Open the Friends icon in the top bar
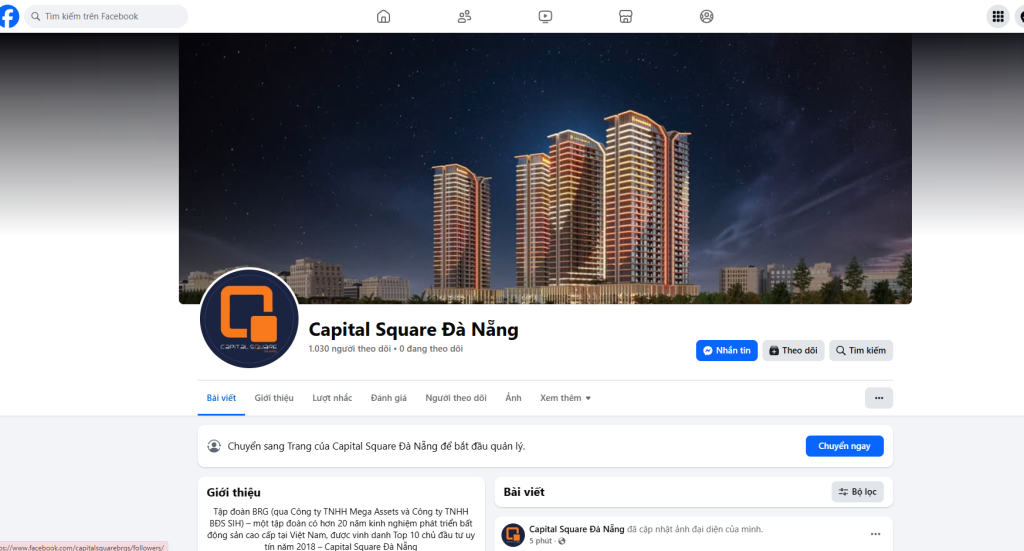 464,16
